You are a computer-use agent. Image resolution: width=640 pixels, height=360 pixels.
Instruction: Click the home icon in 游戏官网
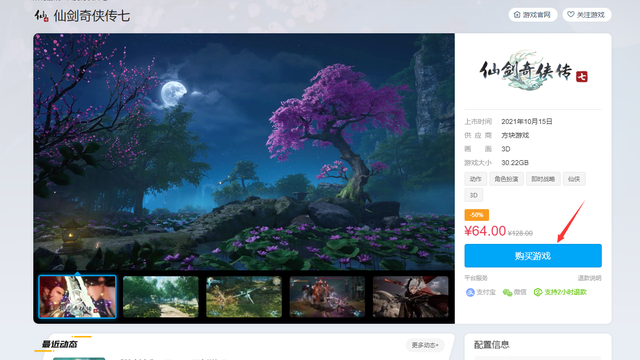[517, 14]
